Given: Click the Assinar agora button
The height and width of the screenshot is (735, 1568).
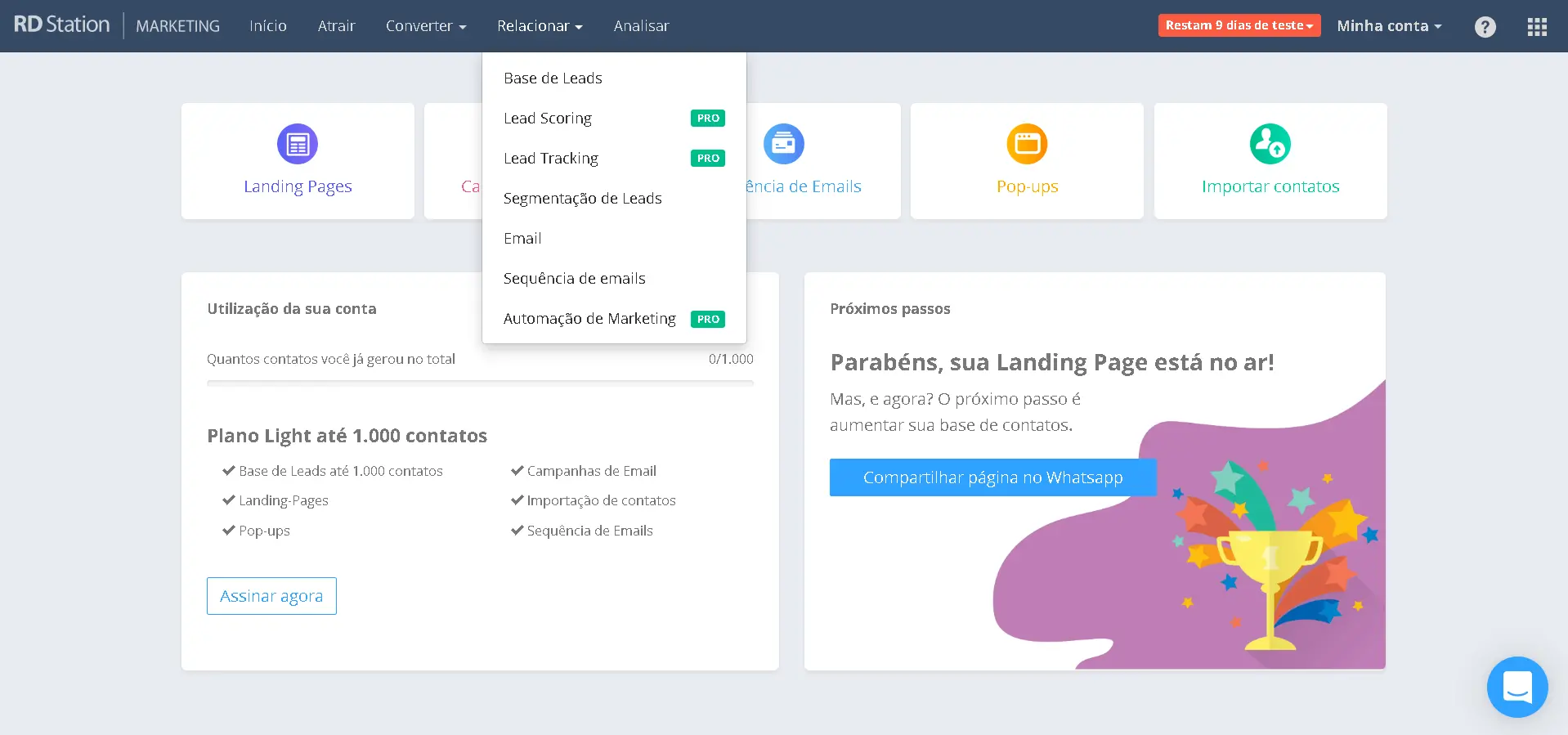Looking at the screenshot, I should (x=271, y=596).
